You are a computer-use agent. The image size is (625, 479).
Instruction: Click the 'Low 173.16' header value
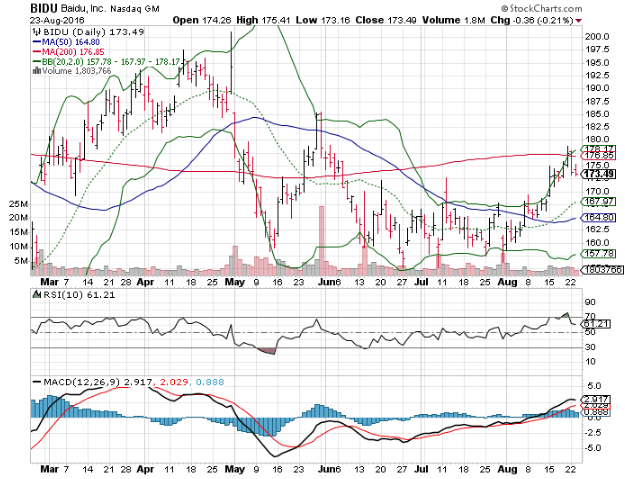pyautogui.click(x=322, y=20)
